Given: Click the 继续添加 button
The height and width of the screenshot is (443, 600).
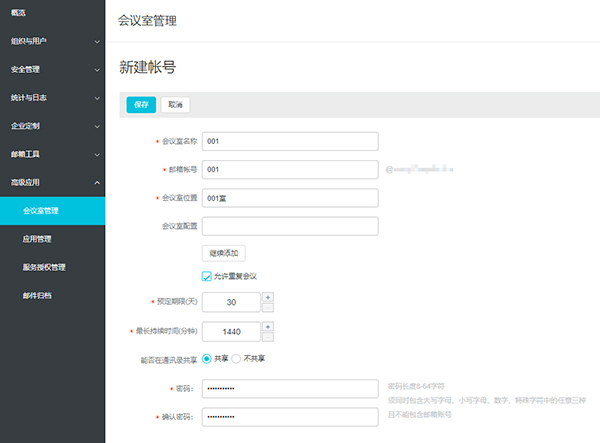Looking at the screenshot, I should (x=224, y=253).
